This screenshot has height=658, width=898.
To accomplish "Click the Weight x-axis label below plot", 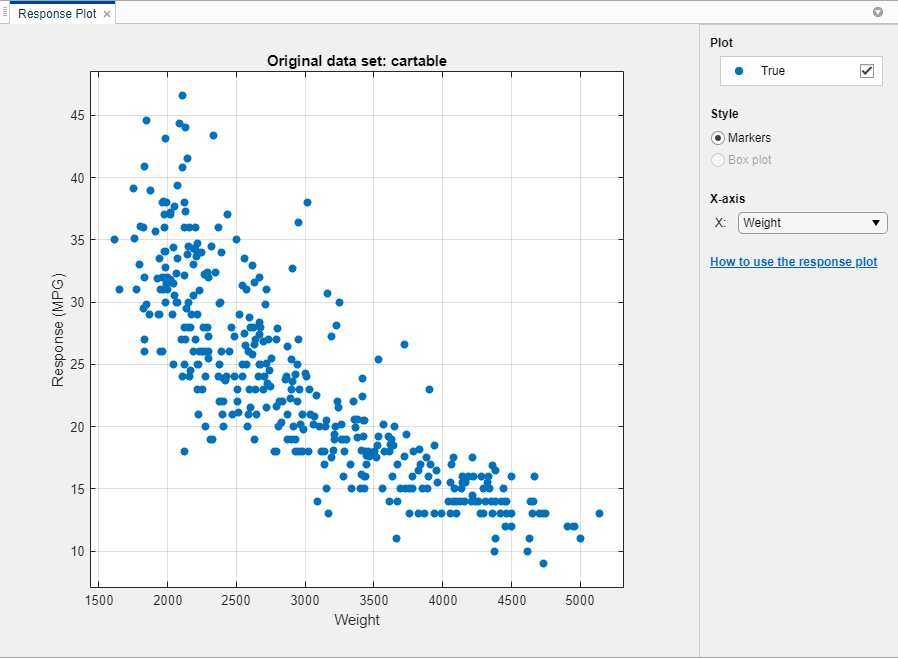I will 357,620.
